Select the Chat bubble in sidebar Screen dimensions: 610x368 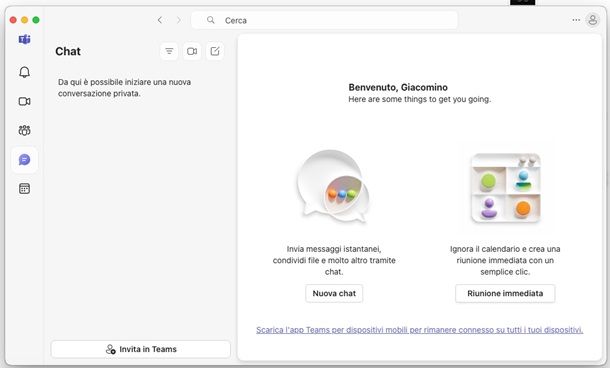coord(25,159)
